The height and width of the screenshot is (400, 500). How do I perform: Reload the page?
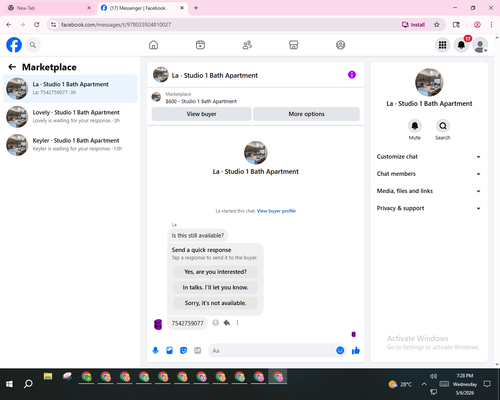click(37, 25)
